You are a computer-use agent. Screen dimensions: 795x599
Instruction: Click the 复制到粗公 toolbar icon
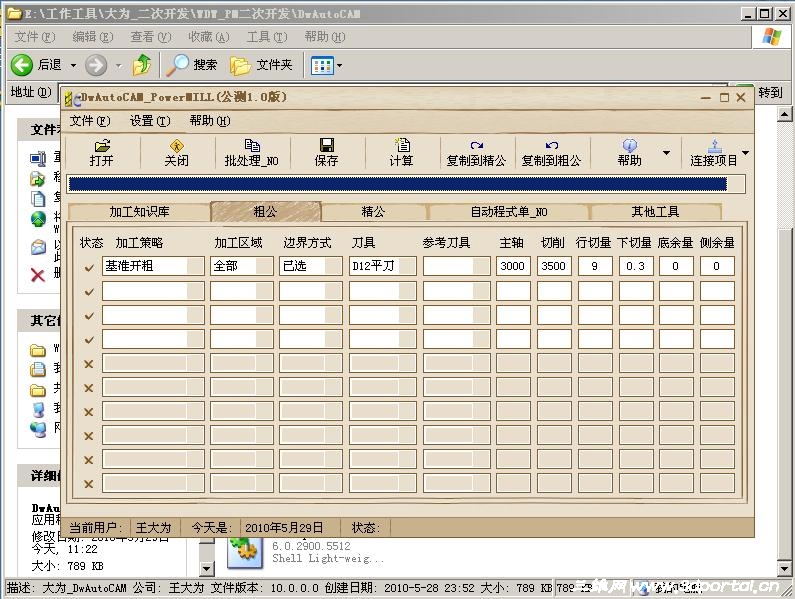(x=552, y=146)
